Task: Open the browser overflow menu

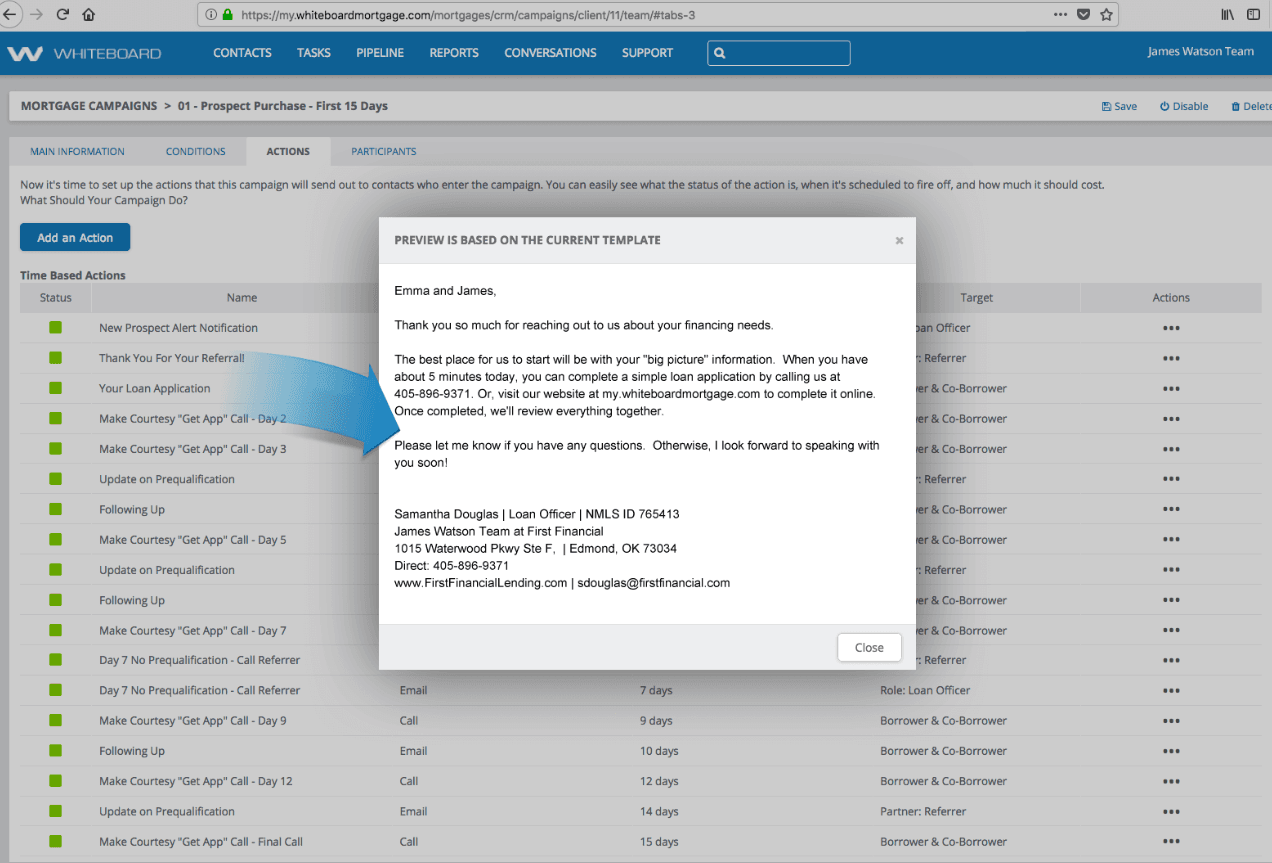Action: click(x=1059, y=14)
